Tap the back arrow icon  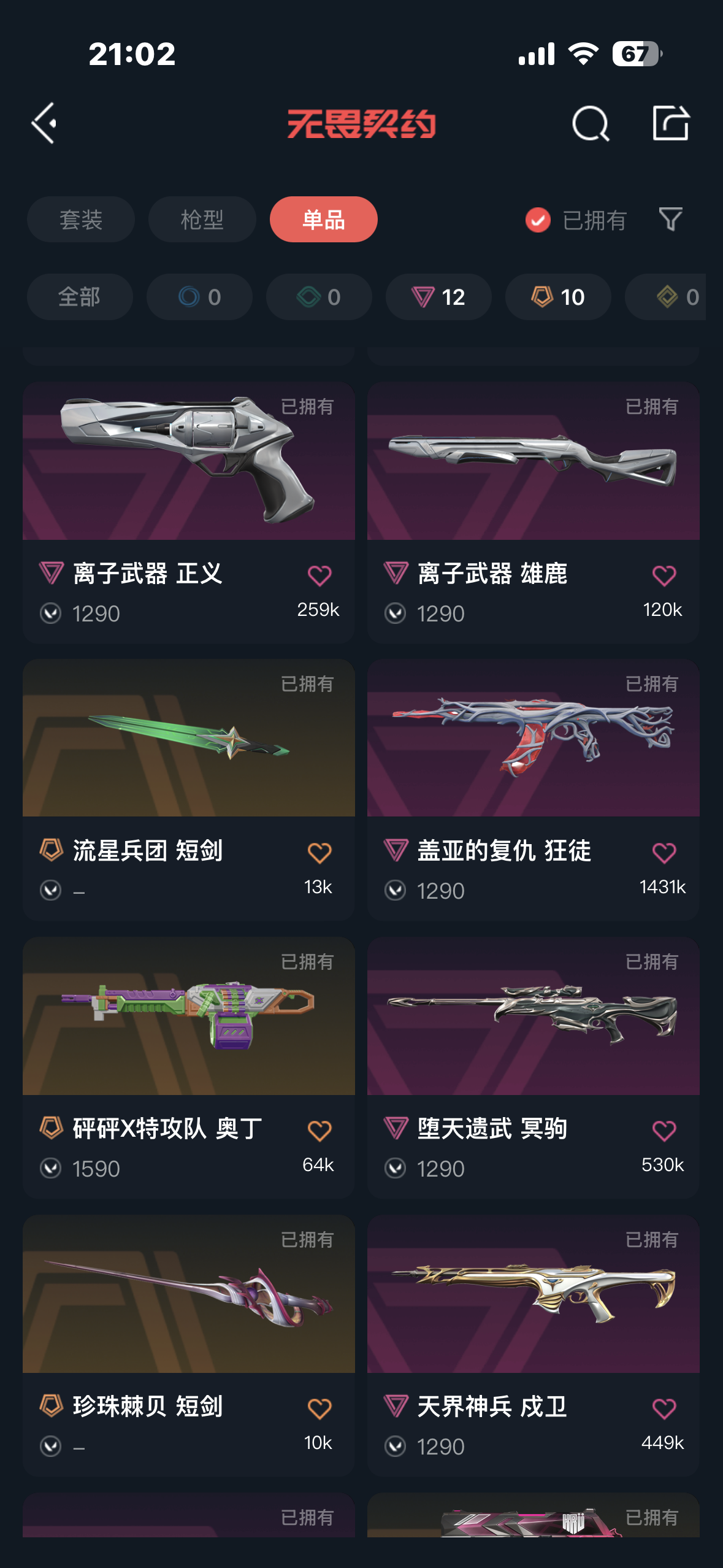coord(45,123)
